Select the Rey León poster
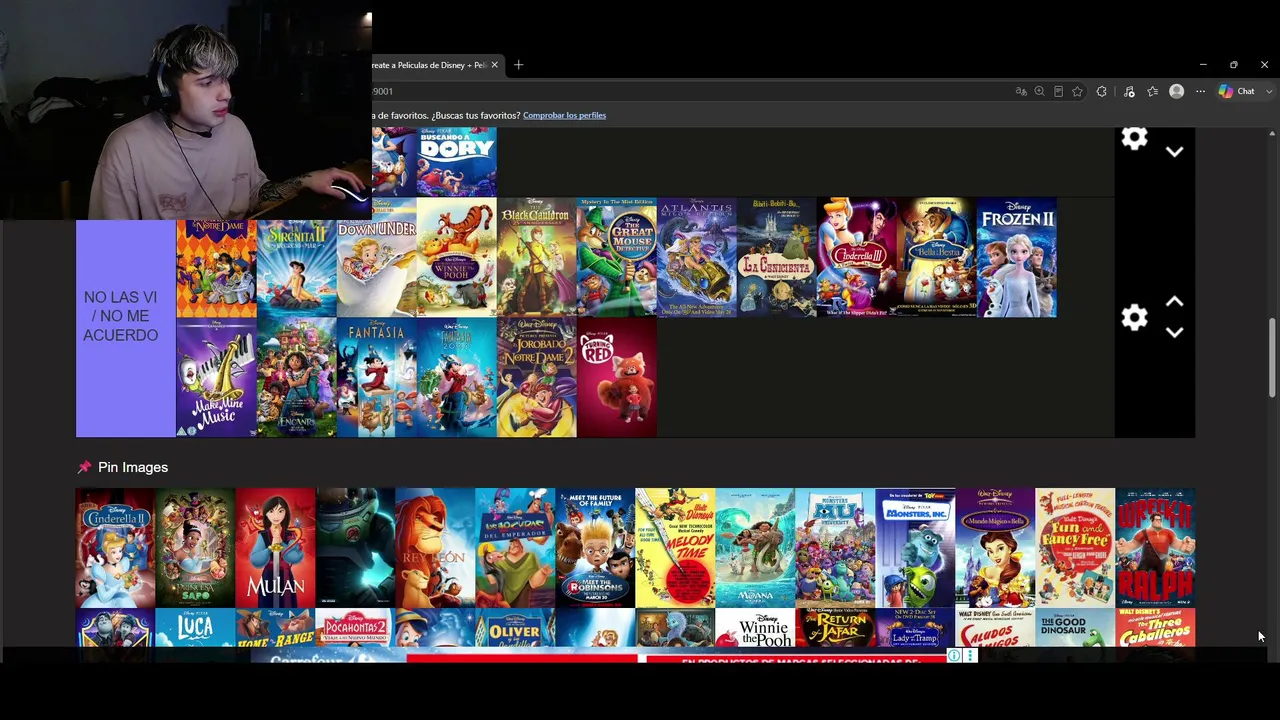The image size is (1280, 720). (435, 548)
